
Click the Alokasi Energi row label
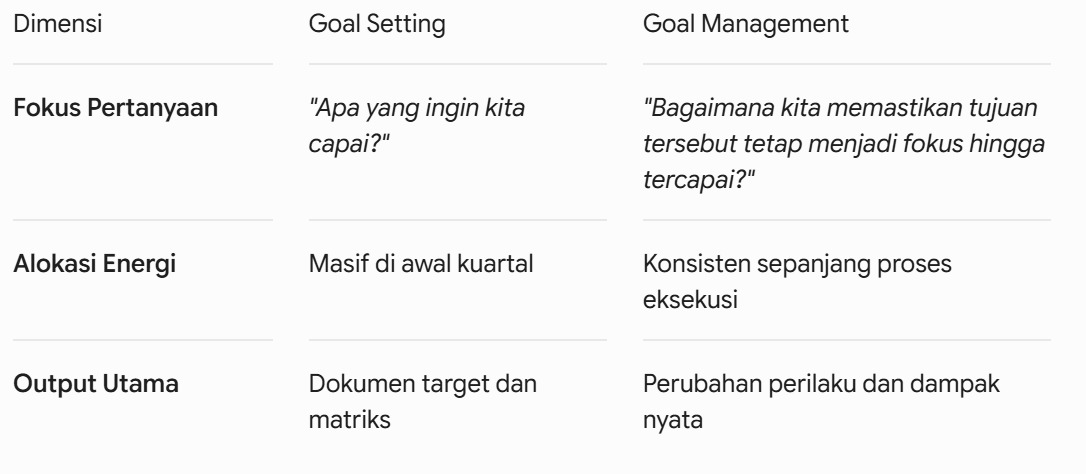click(94, 264)
